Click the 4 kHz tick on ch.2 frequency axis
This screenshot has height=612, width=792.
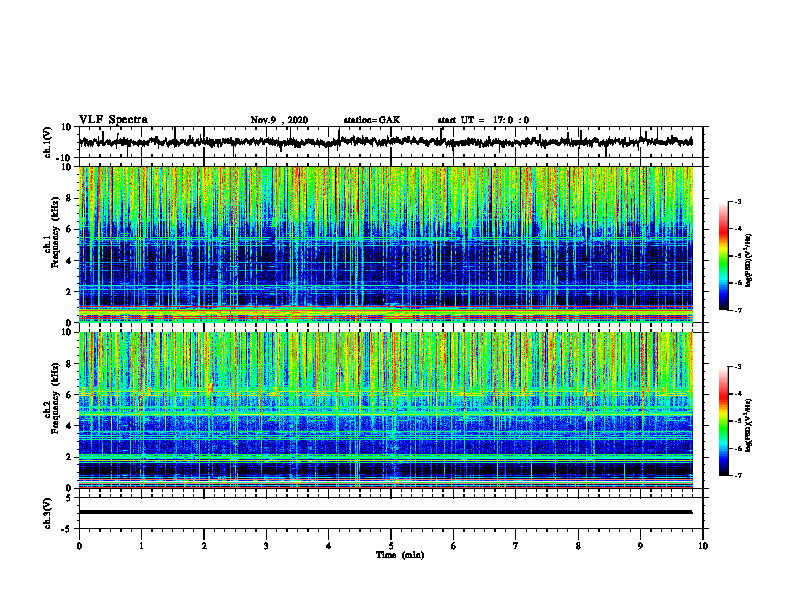(x=69, y=426)
